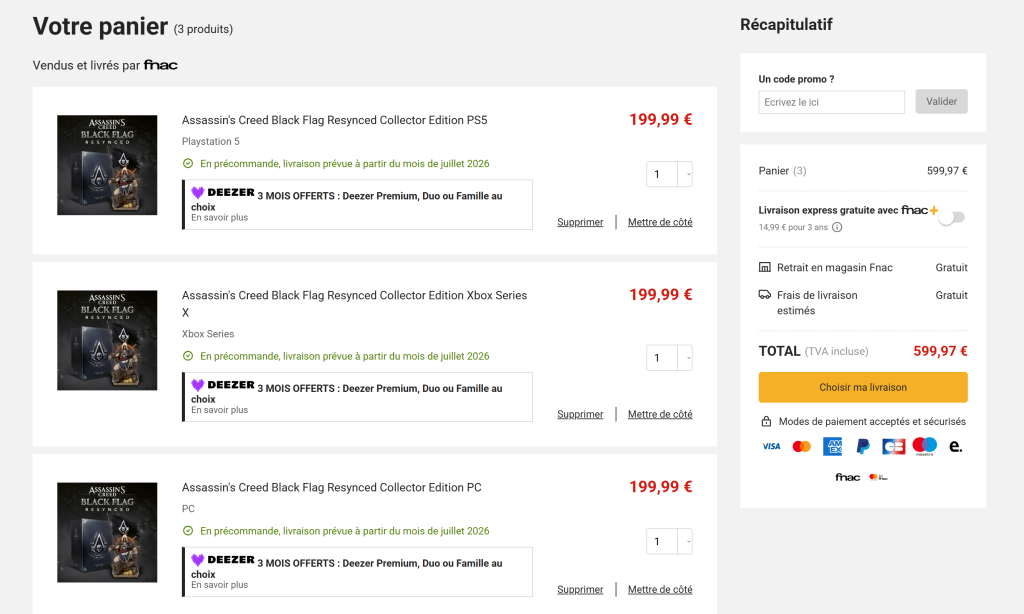Remove the PC edition via Supprimer
The height and width of the screenshot is (614, 1024).
point(580,589)
